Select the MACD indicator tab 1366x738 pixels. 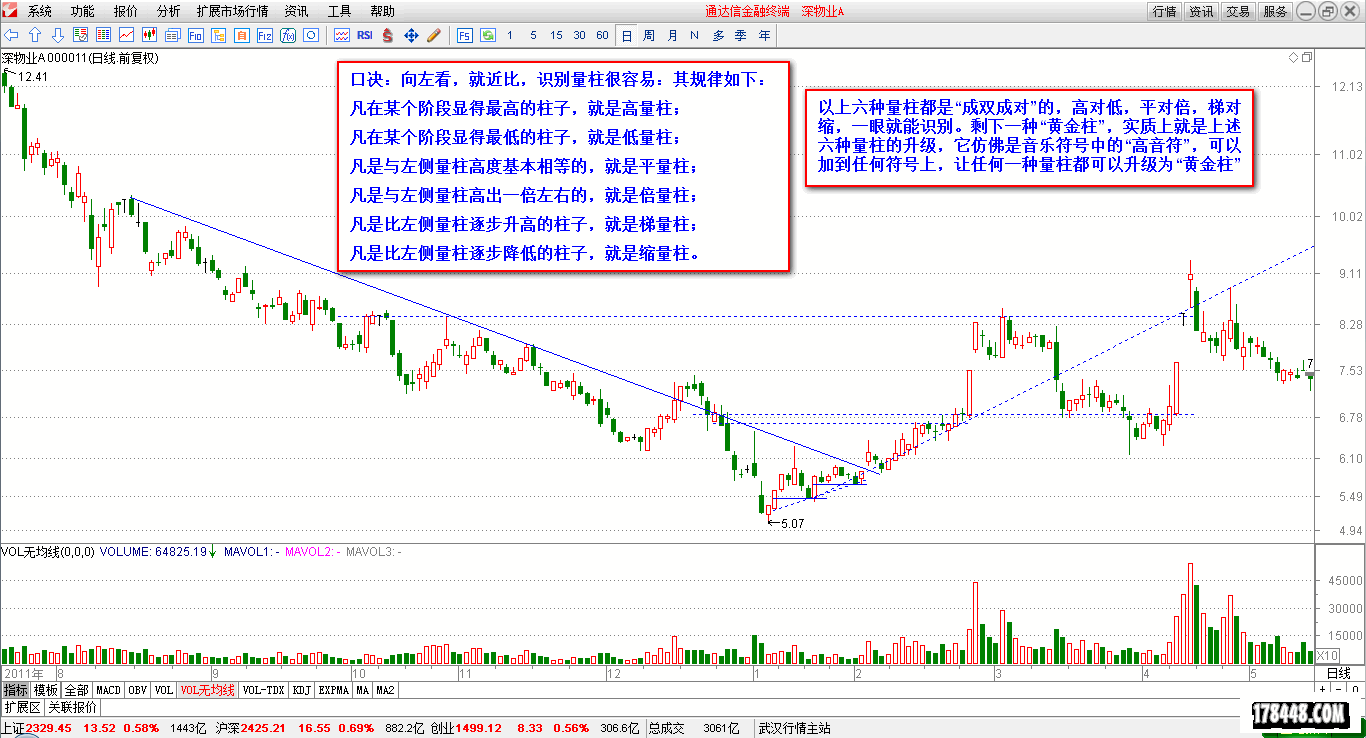[x=108, y=690]
